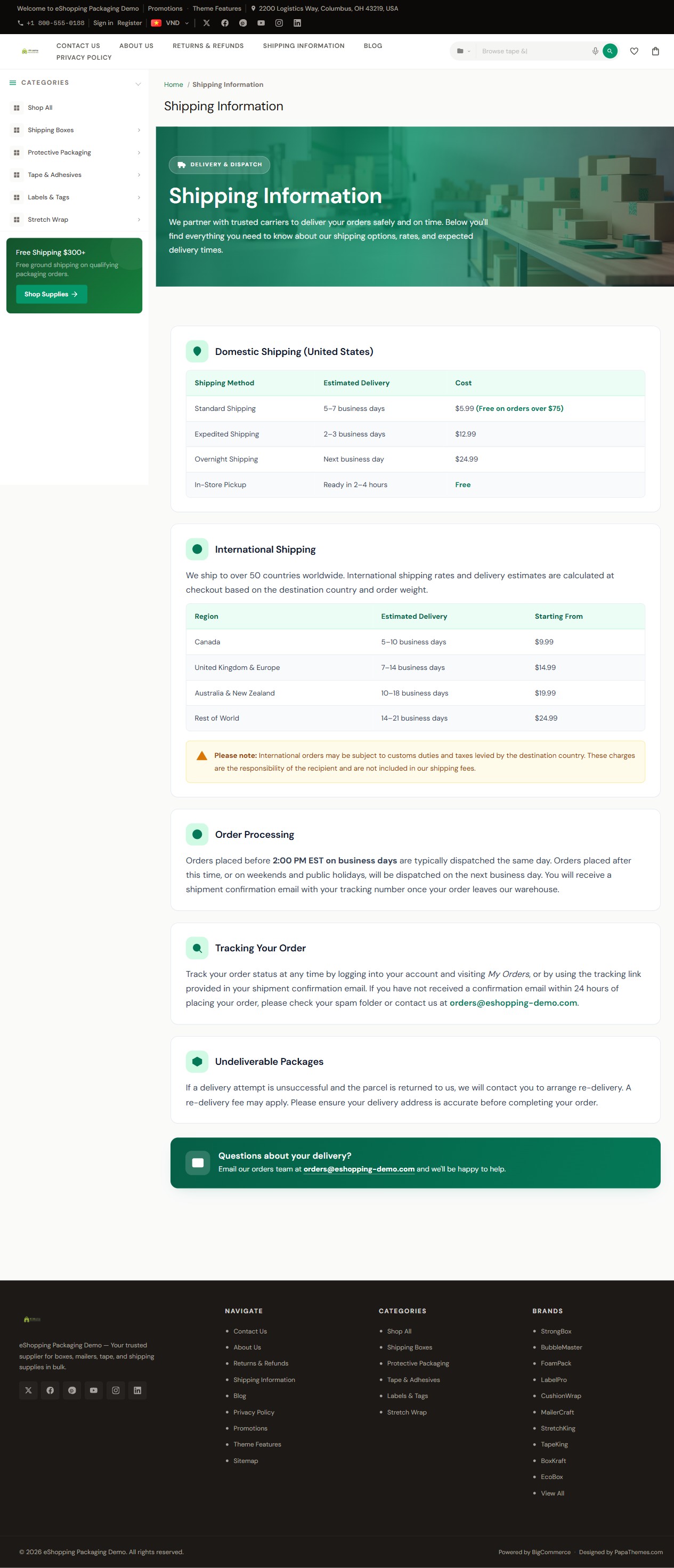Viewport: 674px width, 1568px height.
Task: Open the VND currency dropdown
Action: point(170,23)
